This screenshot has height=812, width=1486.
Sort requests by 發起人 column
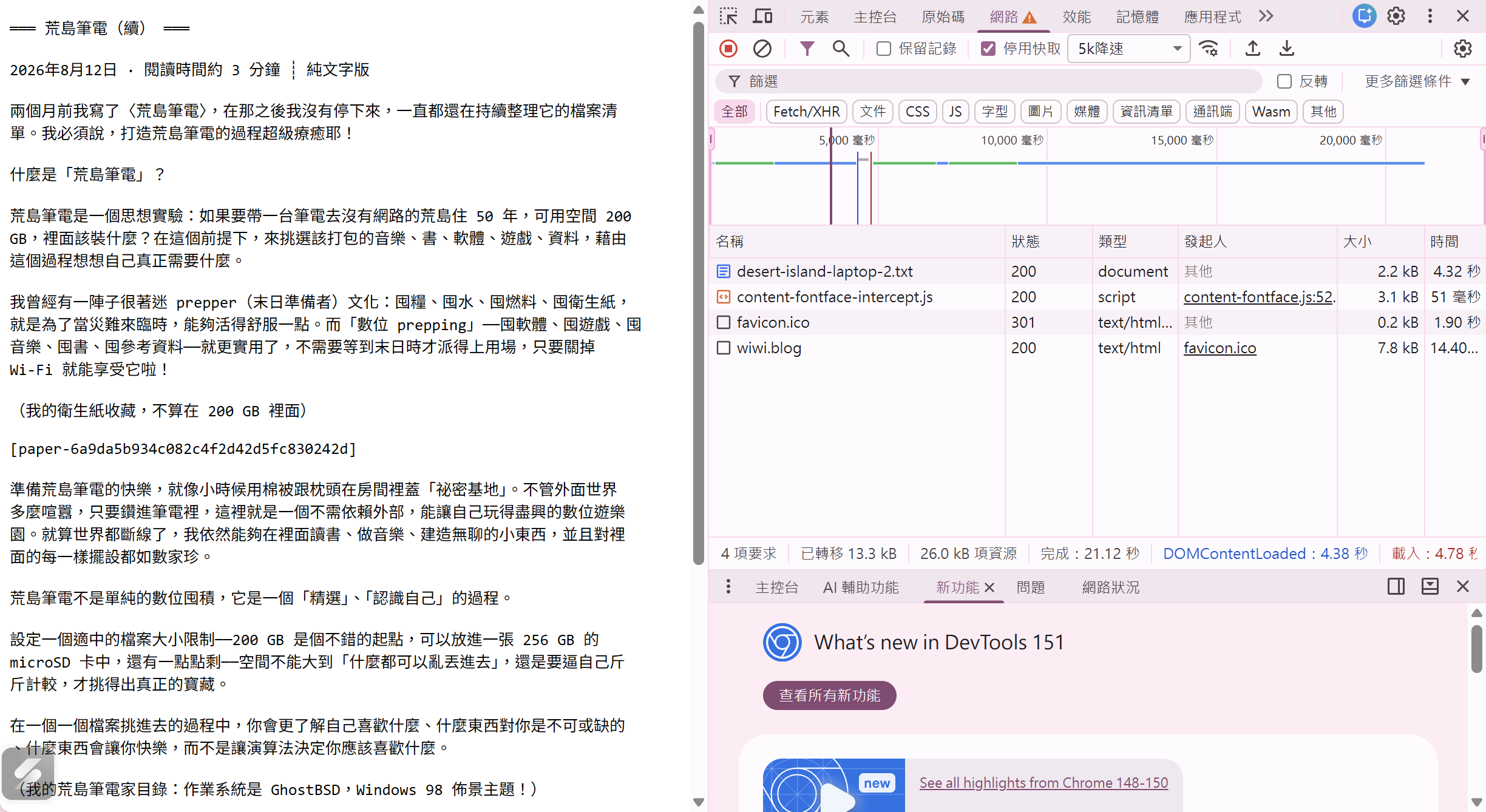1257,242
